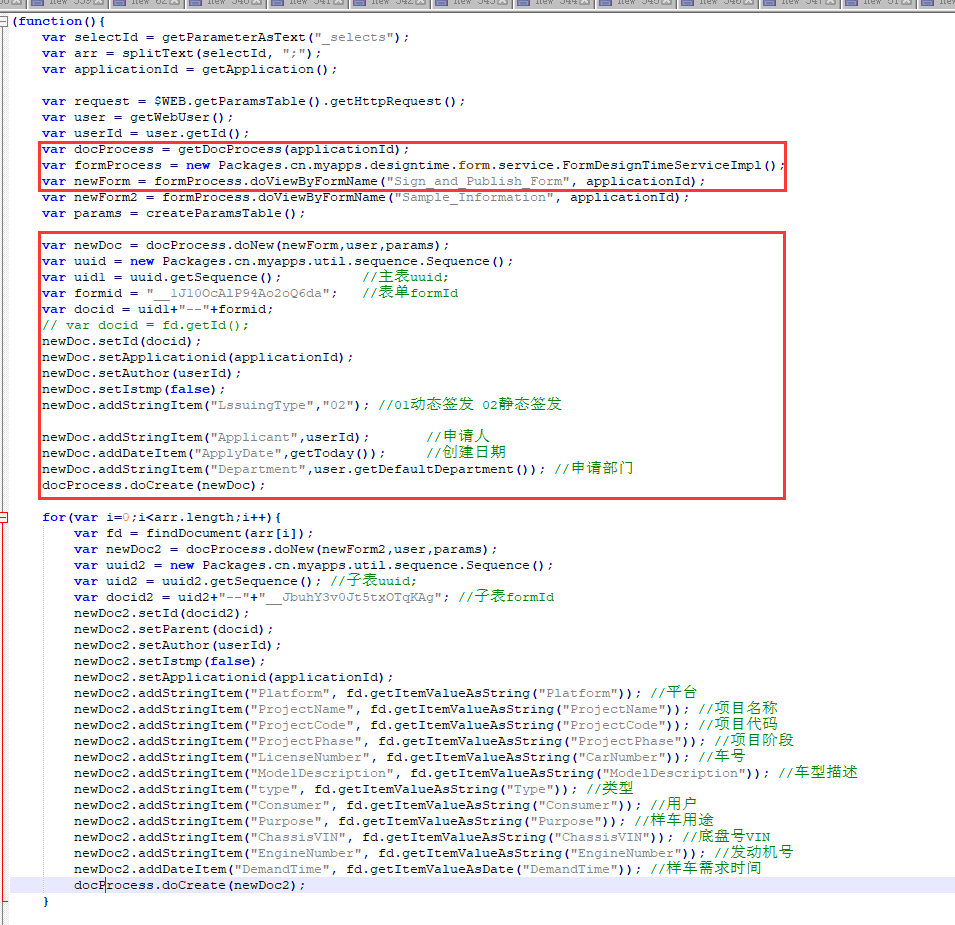This screenshot has height=925, width=955.
Task: Click the string "Sign_and_Publish_Form"
Action: 478,181
